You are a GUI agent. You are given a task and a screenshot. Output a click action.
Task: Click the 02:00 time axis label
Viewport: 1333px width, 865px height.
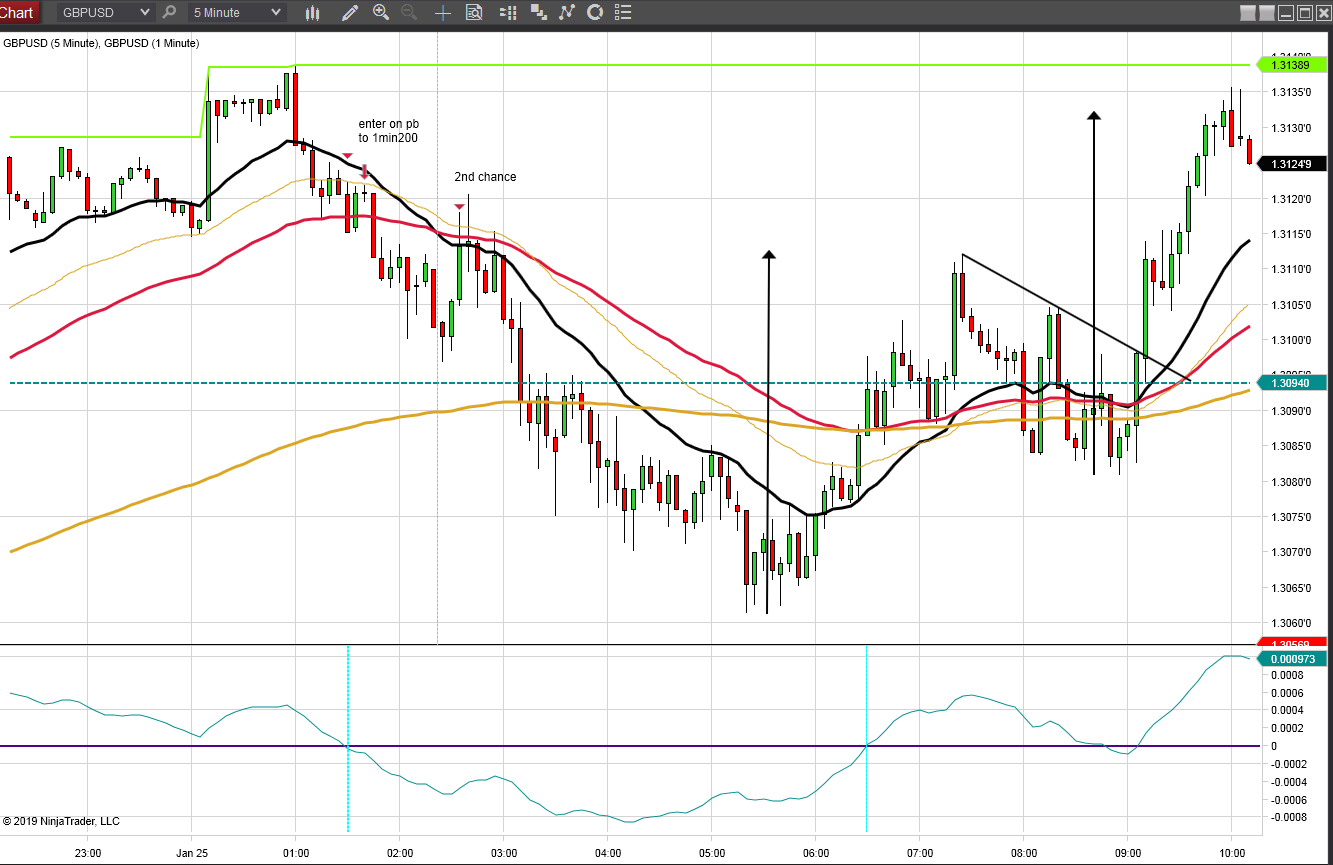click(399, 853)
